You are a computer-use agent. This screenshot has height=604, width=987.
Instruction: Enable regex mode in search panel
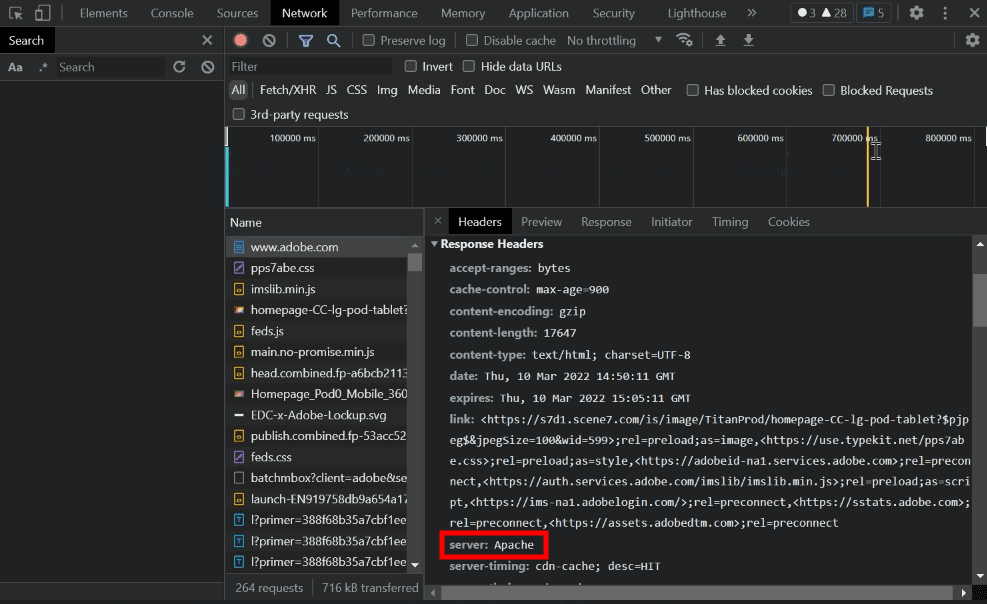pyautogui.click(x=45, y=67)
